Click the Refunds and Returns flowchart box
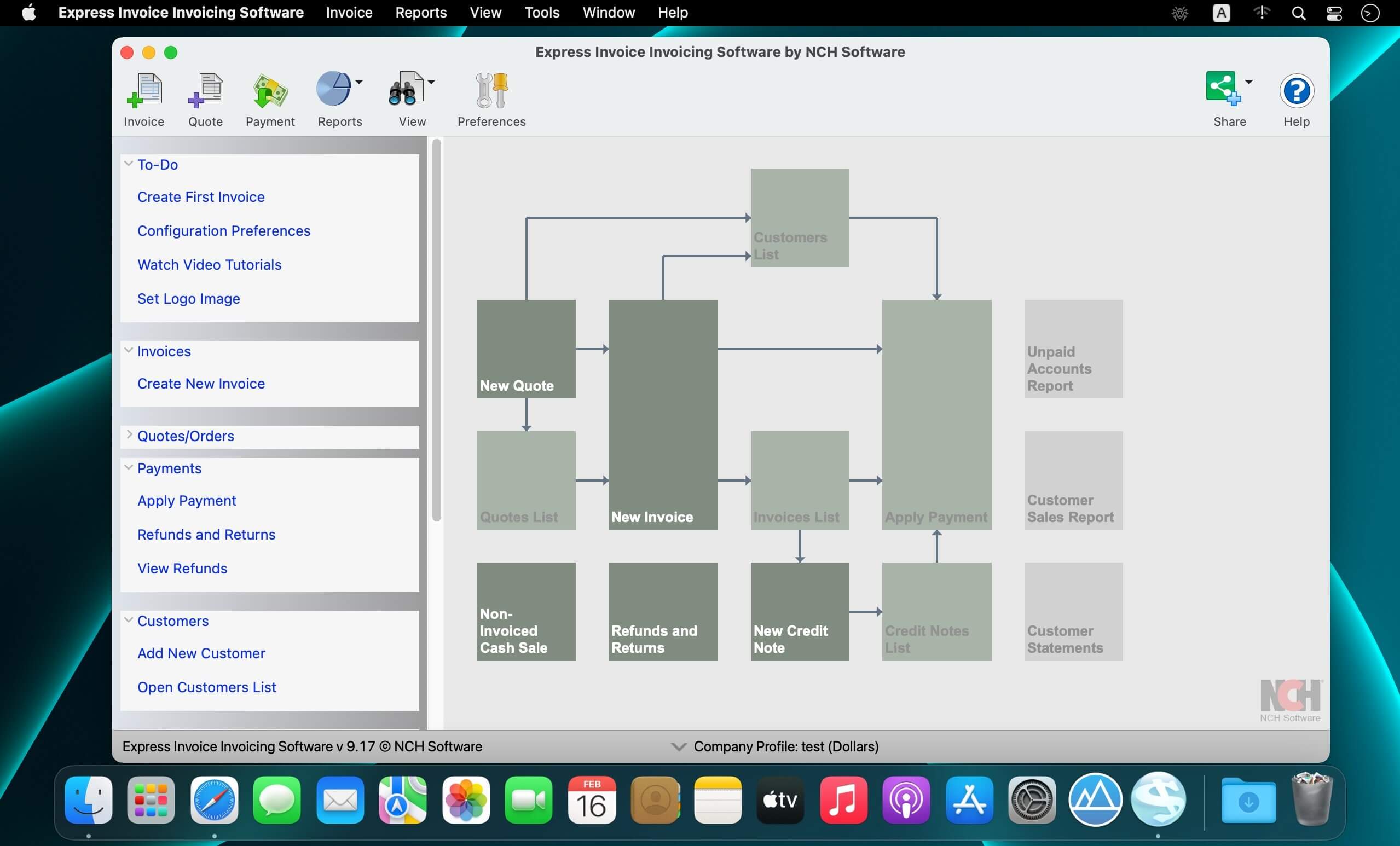The height and width of the screenshot is (846, 1400). tap(663, 611)
